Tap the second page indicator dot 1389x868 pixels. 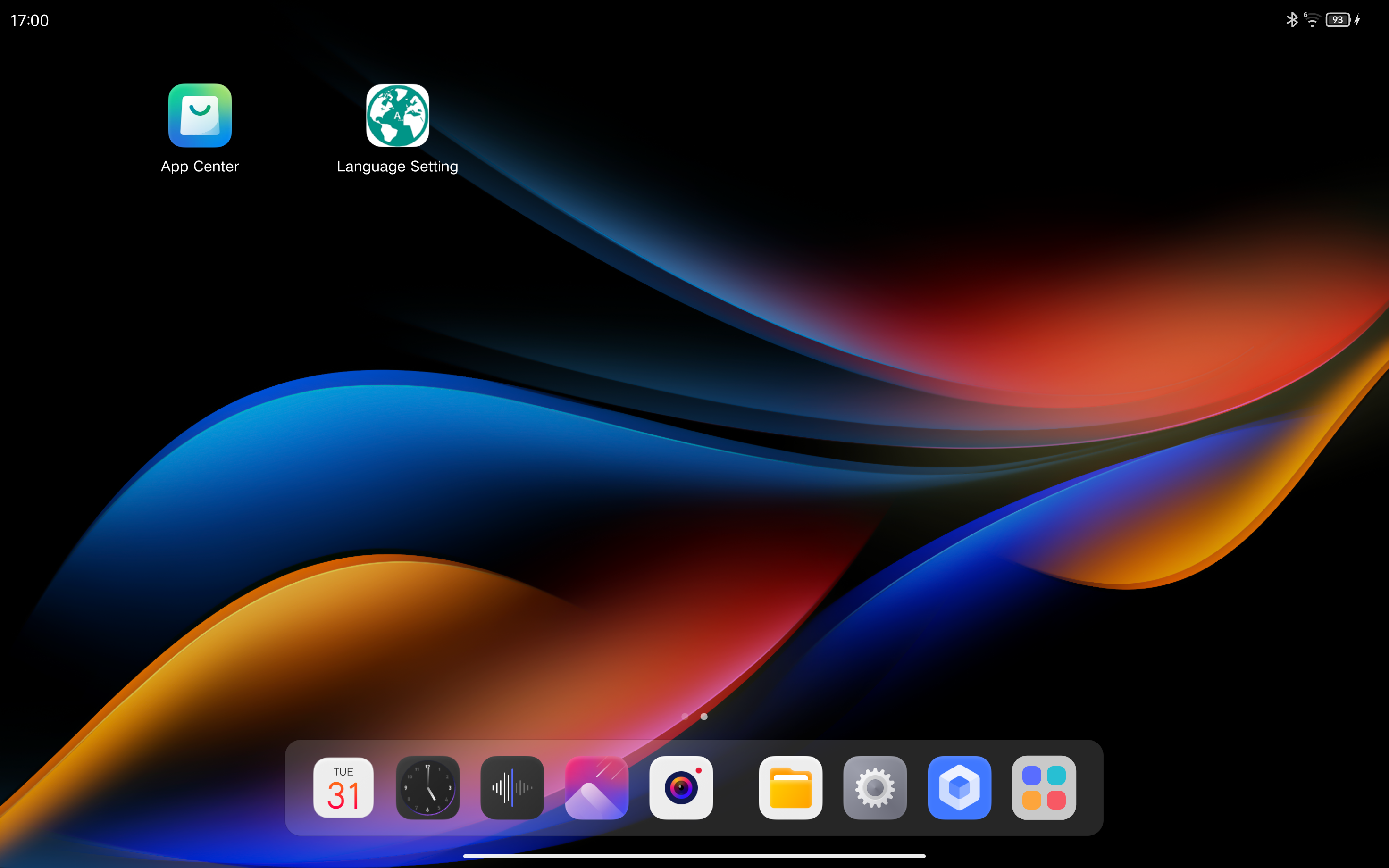coord(704,717)
